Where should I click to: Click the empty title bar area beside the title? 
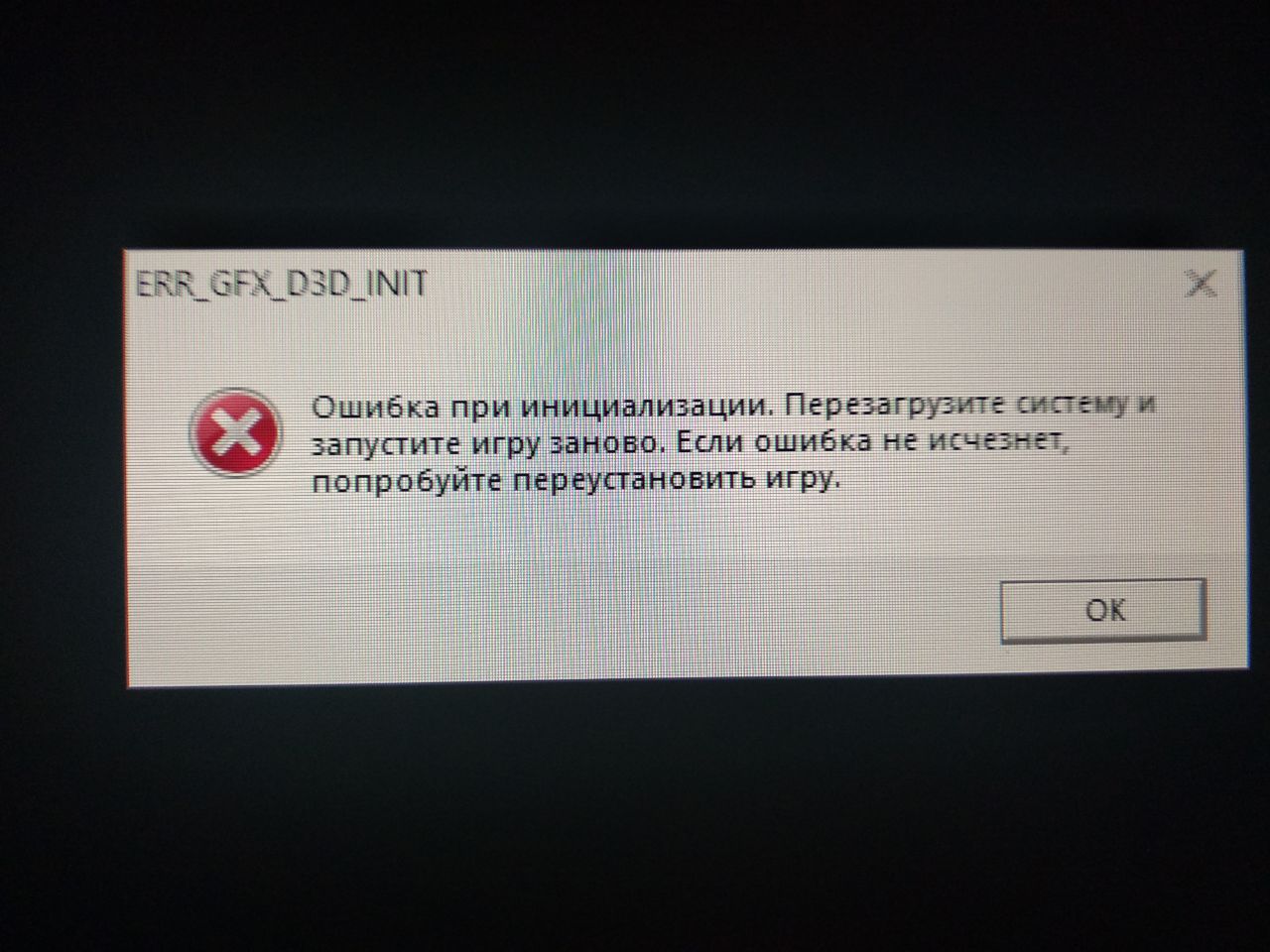pyautogui.click(x=794, y=284)
